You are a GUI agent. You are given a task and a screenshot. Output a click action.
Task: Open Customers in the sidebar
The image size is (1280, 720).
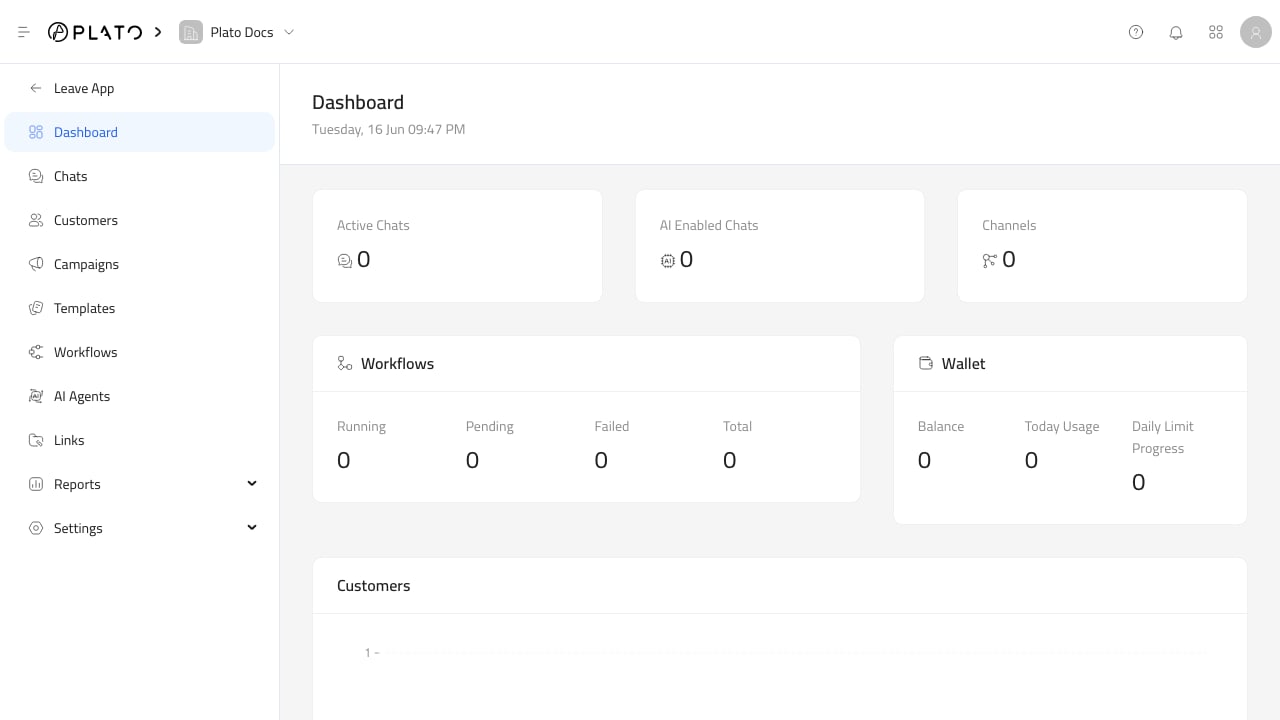click(140, 220)
